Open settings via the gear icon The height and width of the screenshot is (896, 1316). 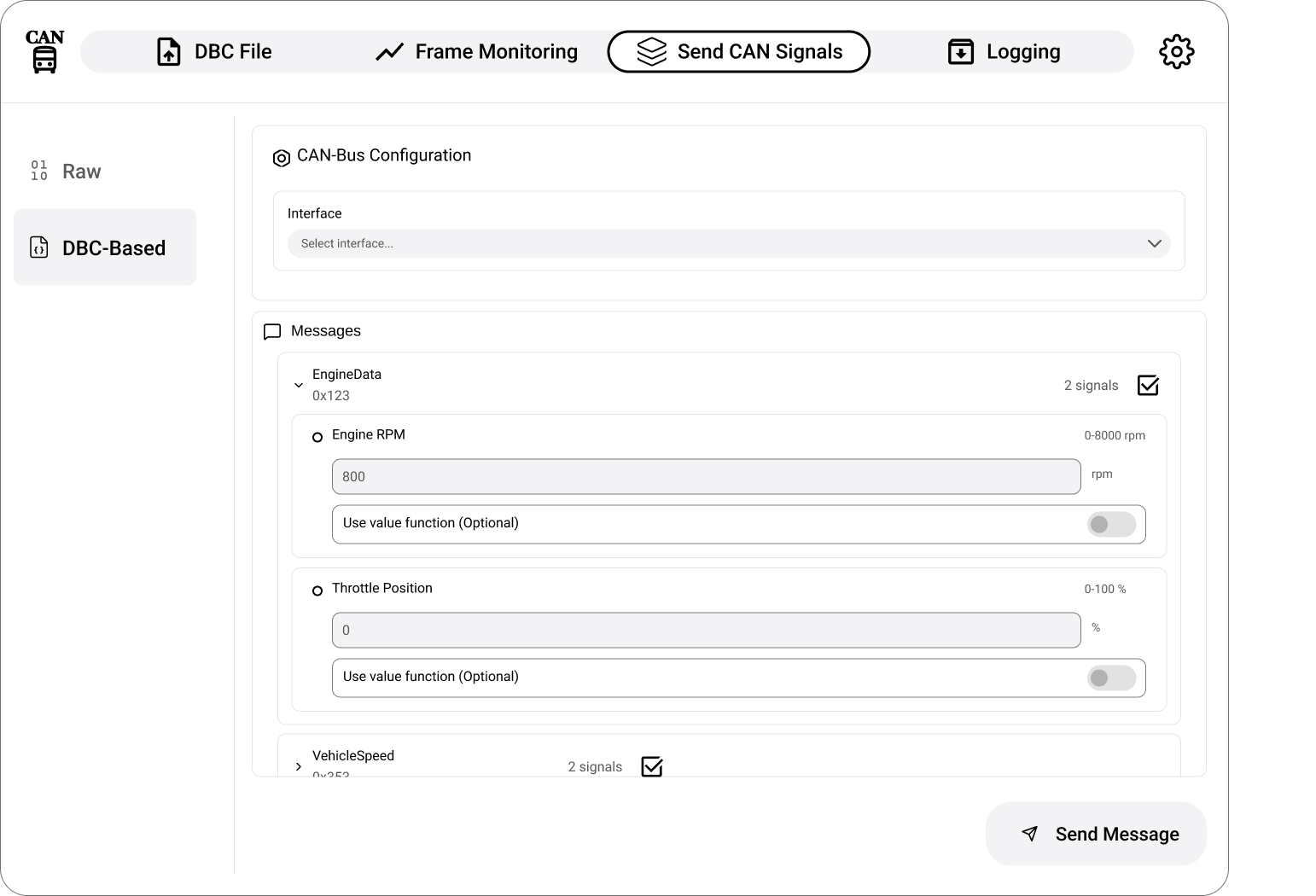[x=1176, y=52]
